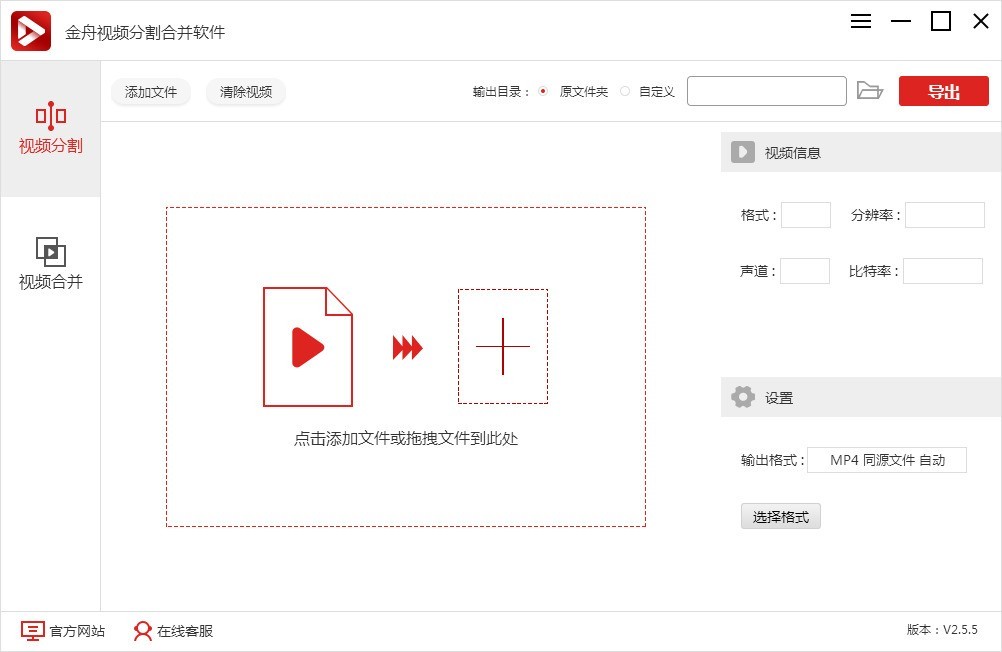Image resolution: width=1002 pixels, height=652 pixels.
Task: Click the 官方网站 monitor icon
Action: click(32, 631)
